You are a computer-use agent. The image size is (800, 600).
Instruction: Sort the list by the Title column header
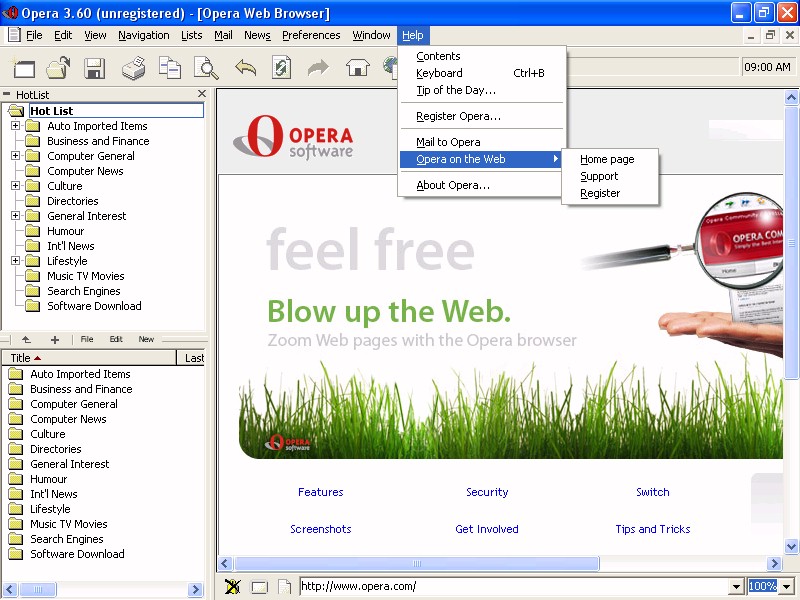coord(89,358)
